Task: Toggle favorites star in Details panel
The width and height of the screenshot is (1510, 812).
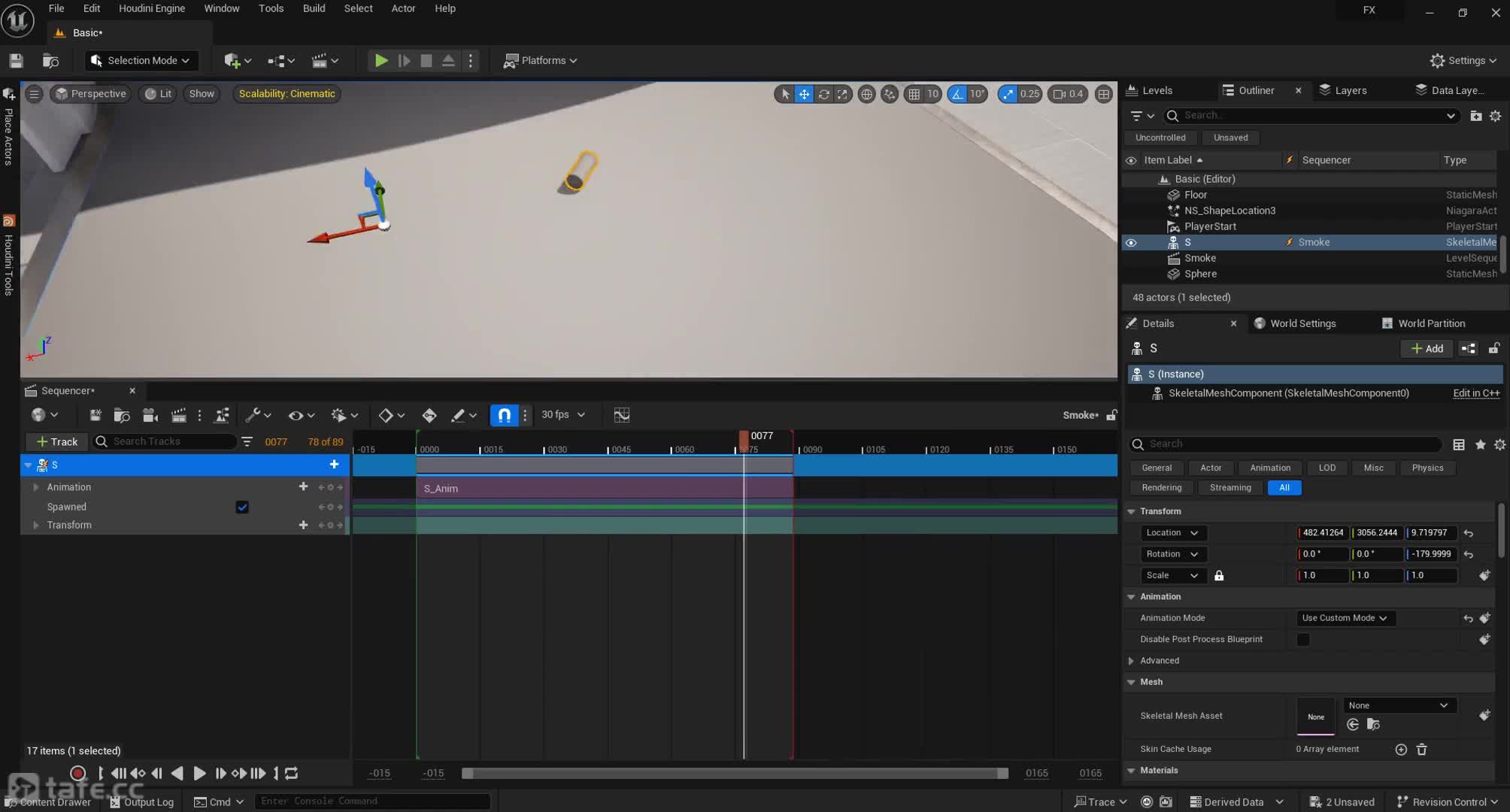Action: [1480, 444]
